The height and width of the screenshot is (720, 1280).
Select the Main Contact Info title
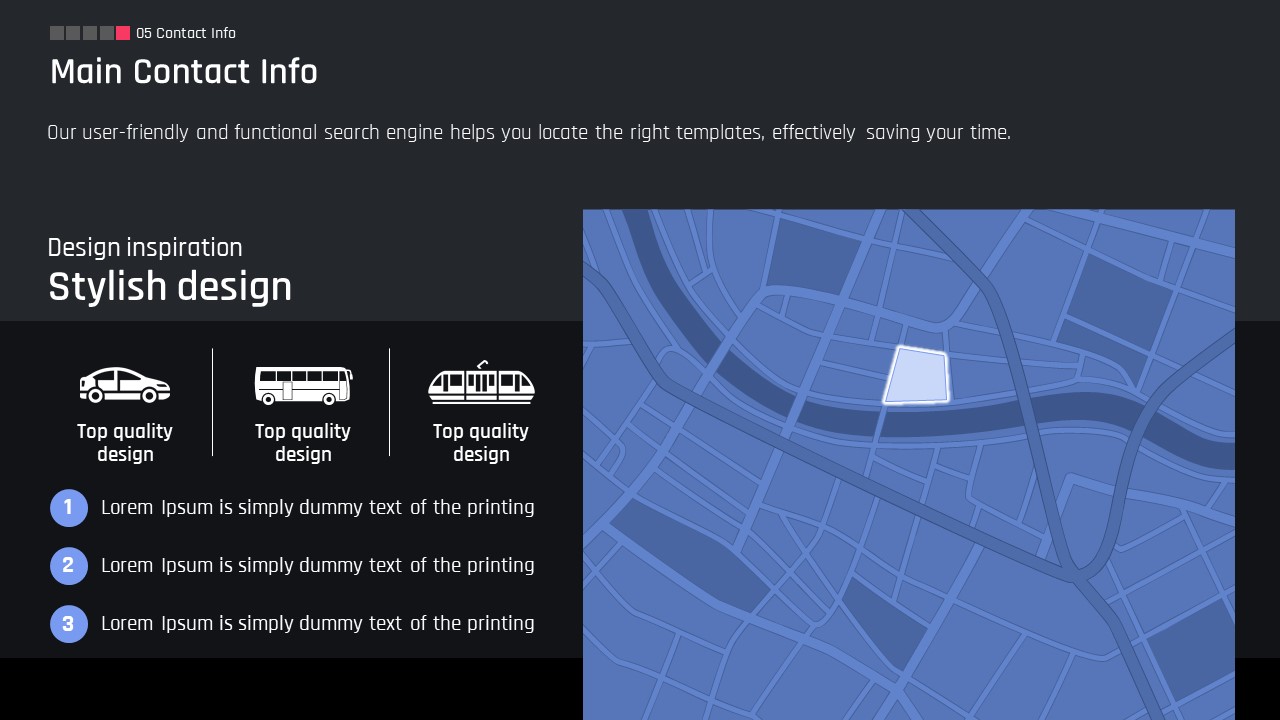tap(184, 72)
